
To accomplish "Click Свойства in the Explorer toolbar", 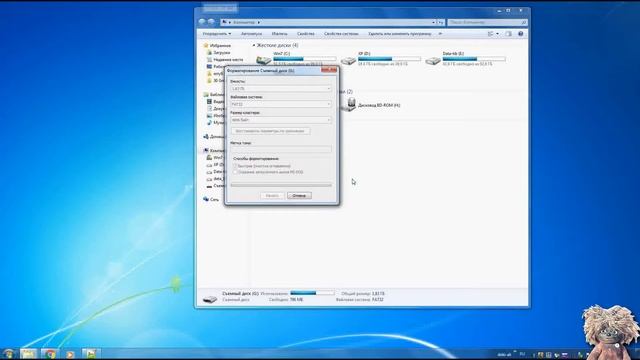I will pos(306,34).
